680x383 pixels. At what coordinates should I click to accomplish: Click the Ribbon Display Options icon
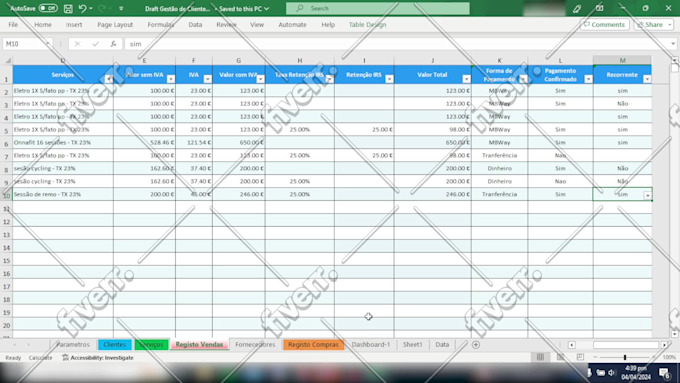(599, 8)
